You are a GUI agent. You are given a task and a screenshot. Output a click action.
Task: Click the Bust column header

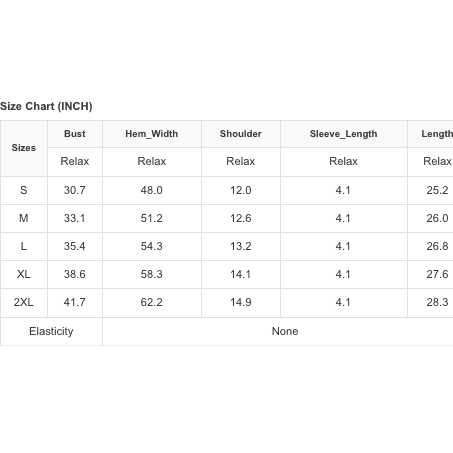click(x=75, y=134)
